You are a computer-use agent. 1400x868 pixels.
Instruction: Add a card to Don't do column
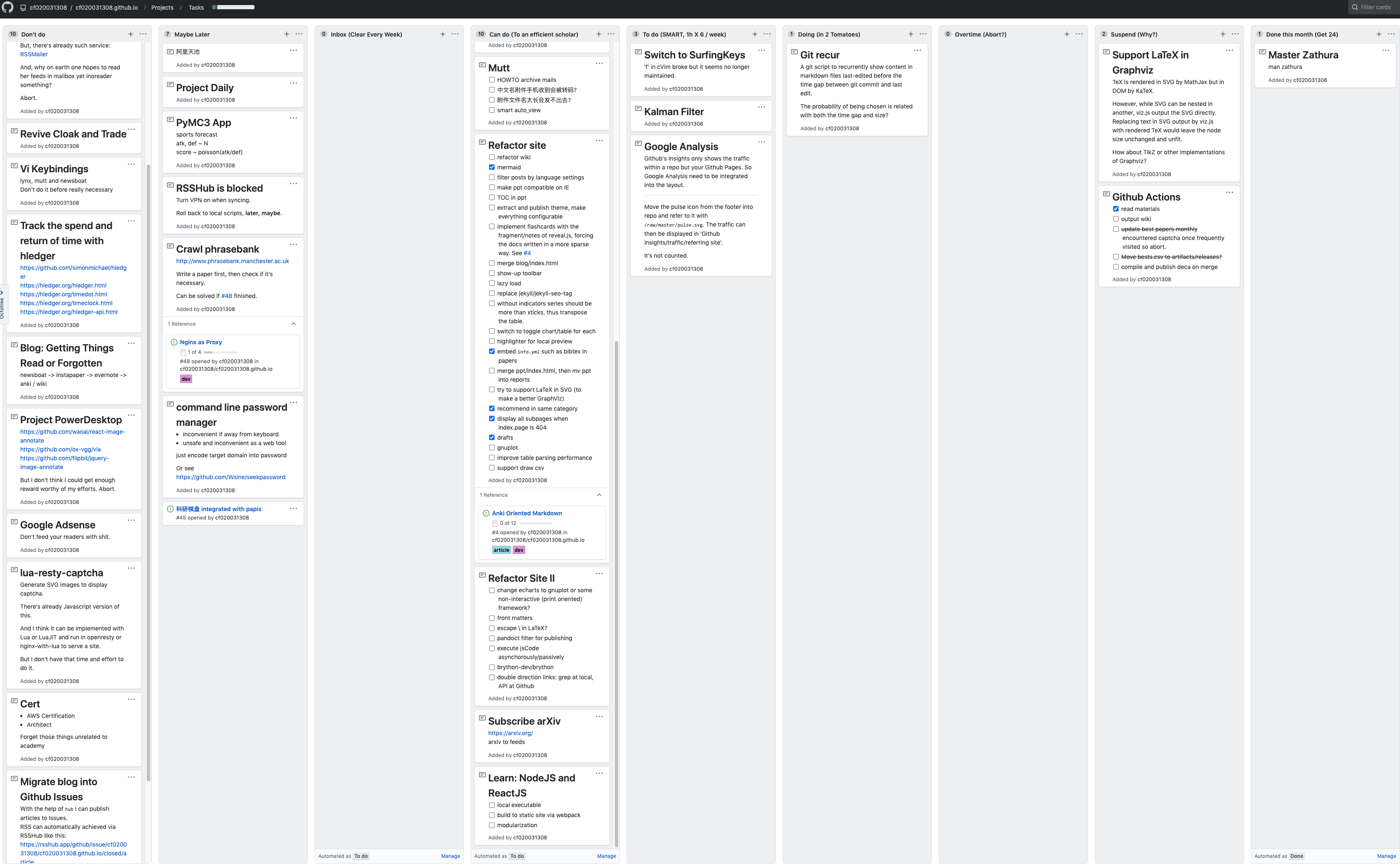tap(130, 34)
